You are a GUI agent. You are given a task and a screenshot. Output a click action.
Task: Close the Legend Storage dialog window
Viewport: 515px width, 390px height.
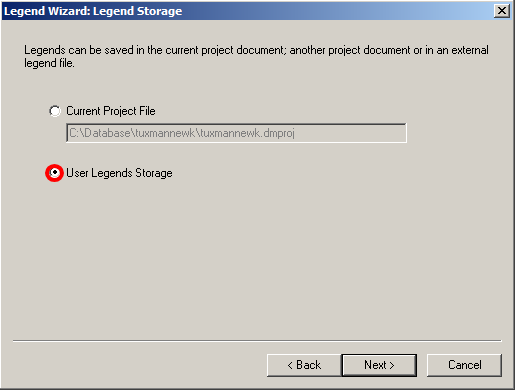point(502,11)
